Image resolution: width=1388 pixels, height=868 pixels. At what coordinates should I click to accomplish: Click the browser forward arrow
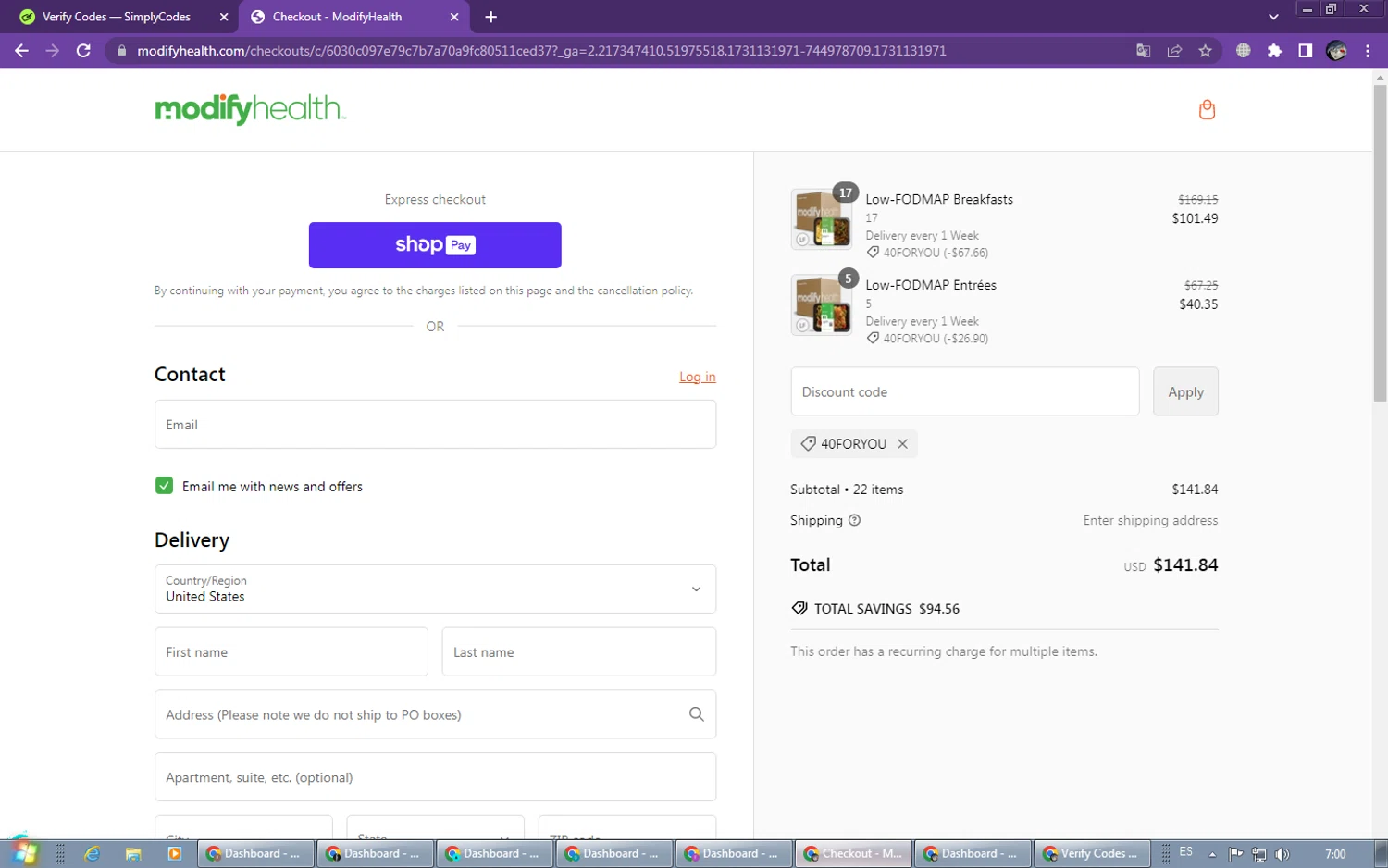[52, 51]
